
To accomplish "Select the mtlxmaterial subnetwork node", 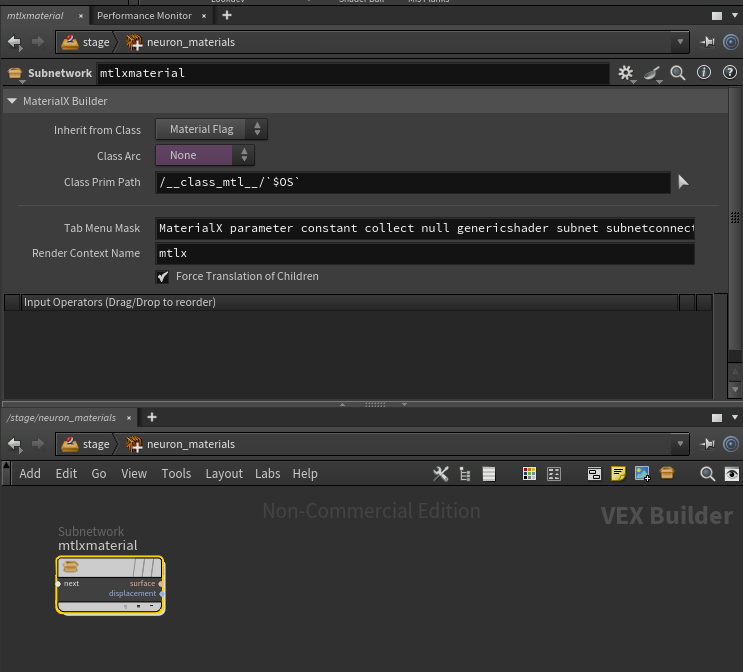I will pos(110,585).
